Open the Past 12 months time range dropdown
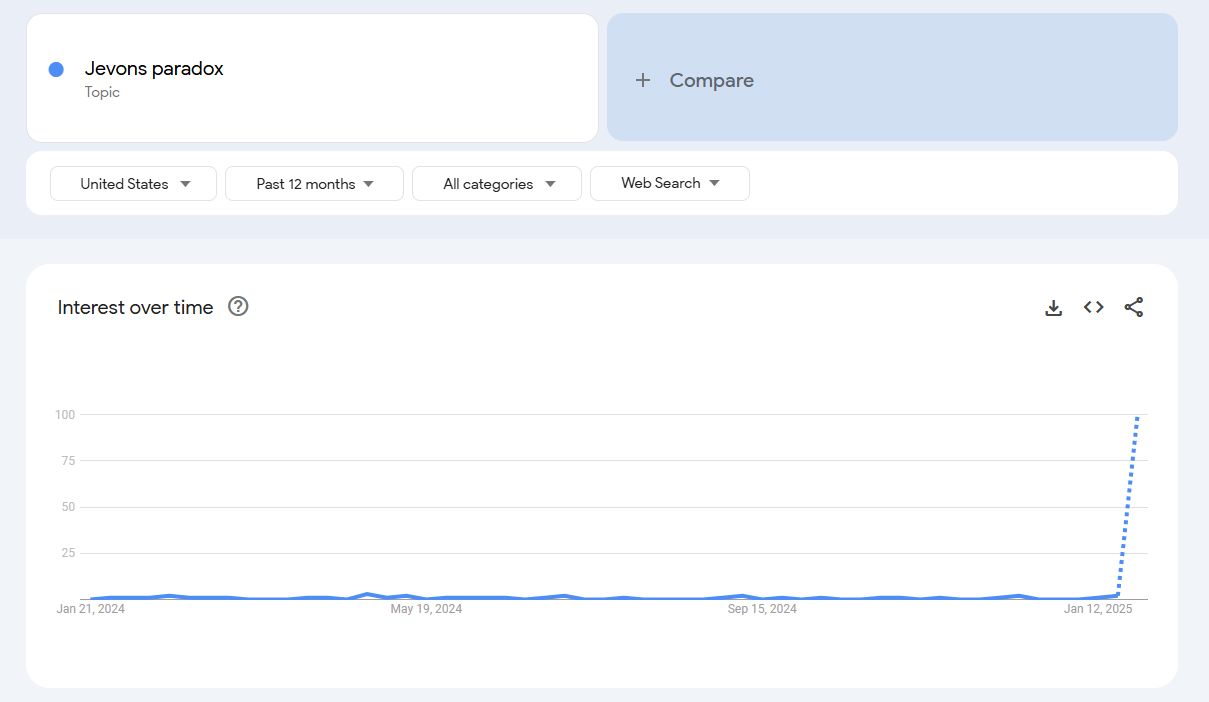Screen dimensions: 1209x702 (314, 183)
